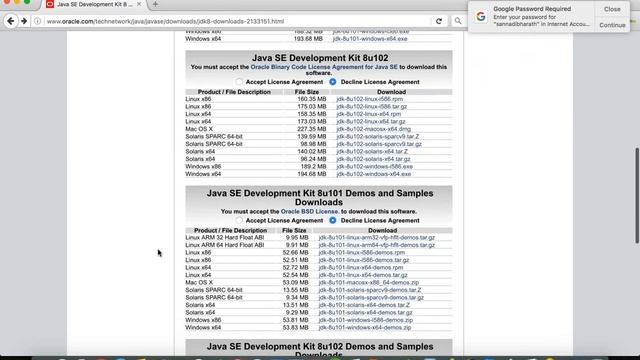The height and width of the screenshot is (360, 640).
Task: Download jdk-8u101-solaris-x64-demos.tar.Z
Action: coord(364,305)
